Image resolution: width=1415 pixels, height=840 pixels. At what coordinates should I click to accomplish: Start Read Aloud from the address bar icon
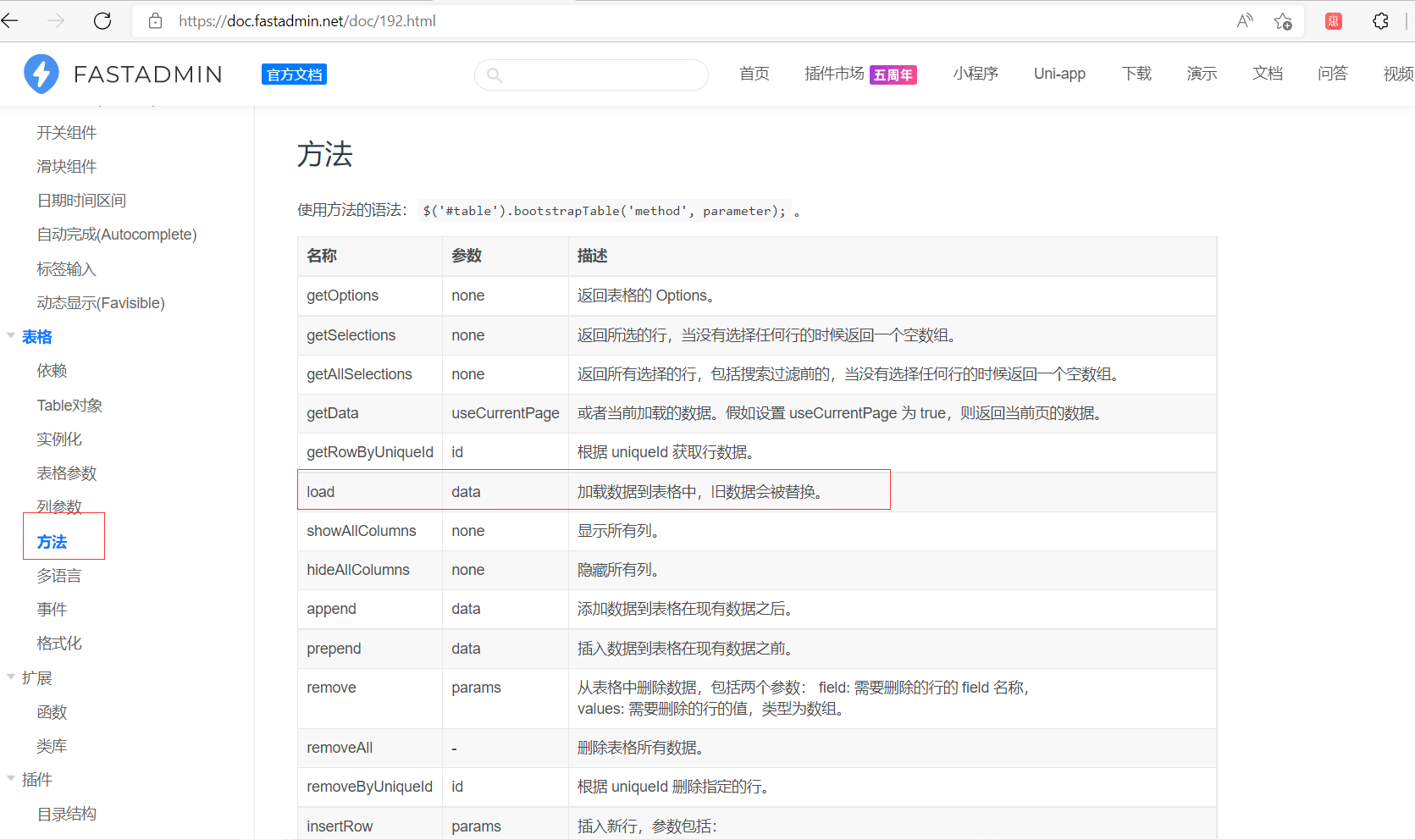click(x=1245, y=21)
